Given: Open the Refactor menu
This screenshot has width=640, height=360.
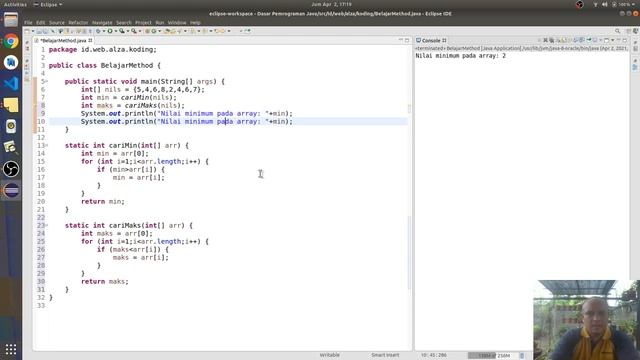Looking at the screenshot, I should (78, 22).
